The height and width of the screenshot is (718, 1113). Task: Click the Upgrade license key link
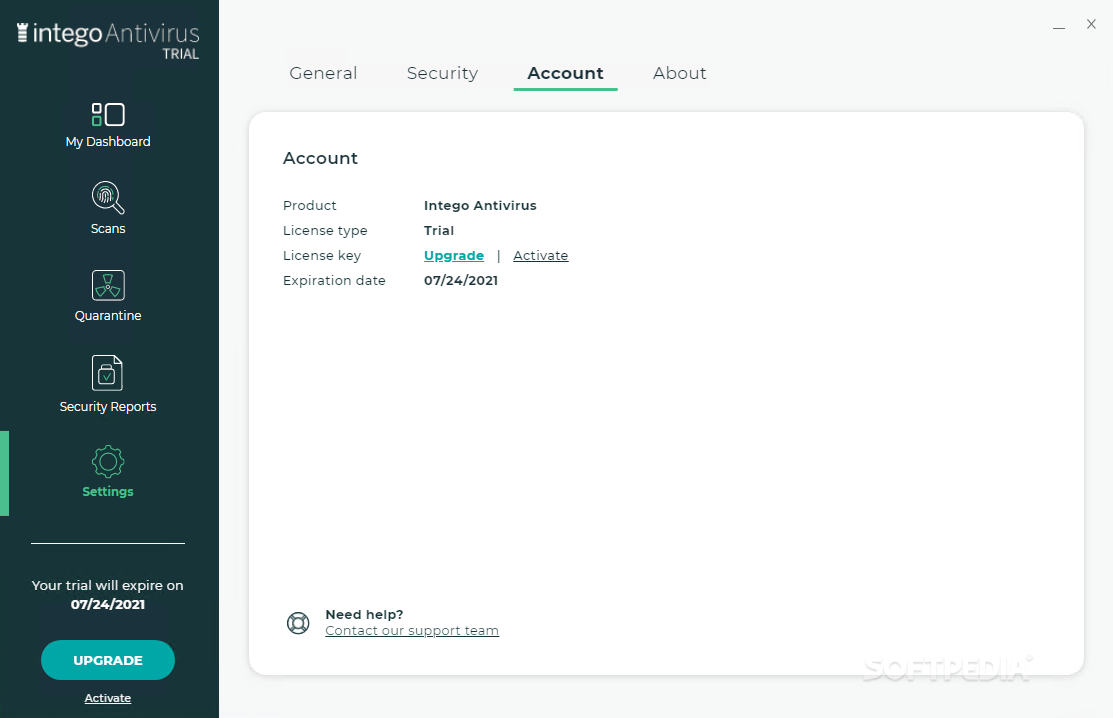point(454,255)
